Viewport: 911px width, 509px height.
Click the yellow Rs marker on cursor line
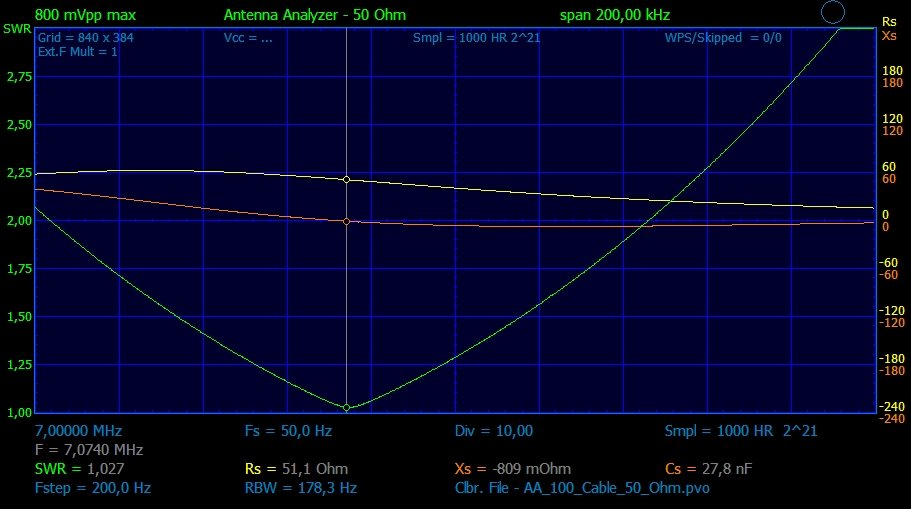[346, 180]
